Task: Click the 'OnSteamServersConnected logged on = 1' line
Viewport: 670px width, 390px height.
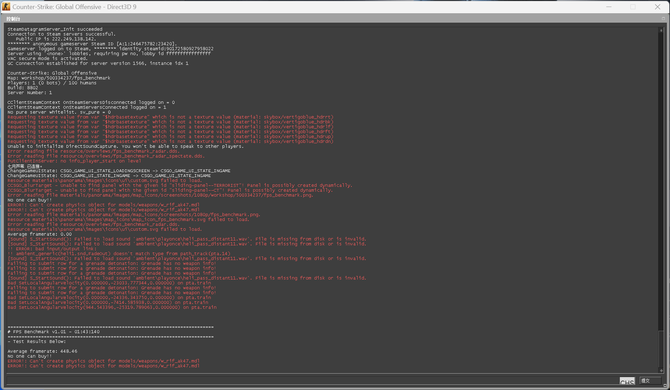Action: point(87,107)
